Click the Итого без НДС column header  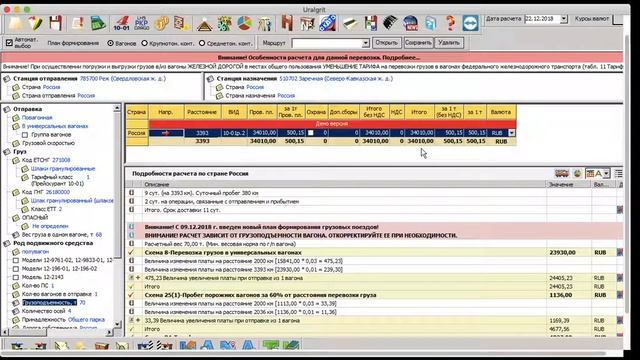[x=374, y=112]
